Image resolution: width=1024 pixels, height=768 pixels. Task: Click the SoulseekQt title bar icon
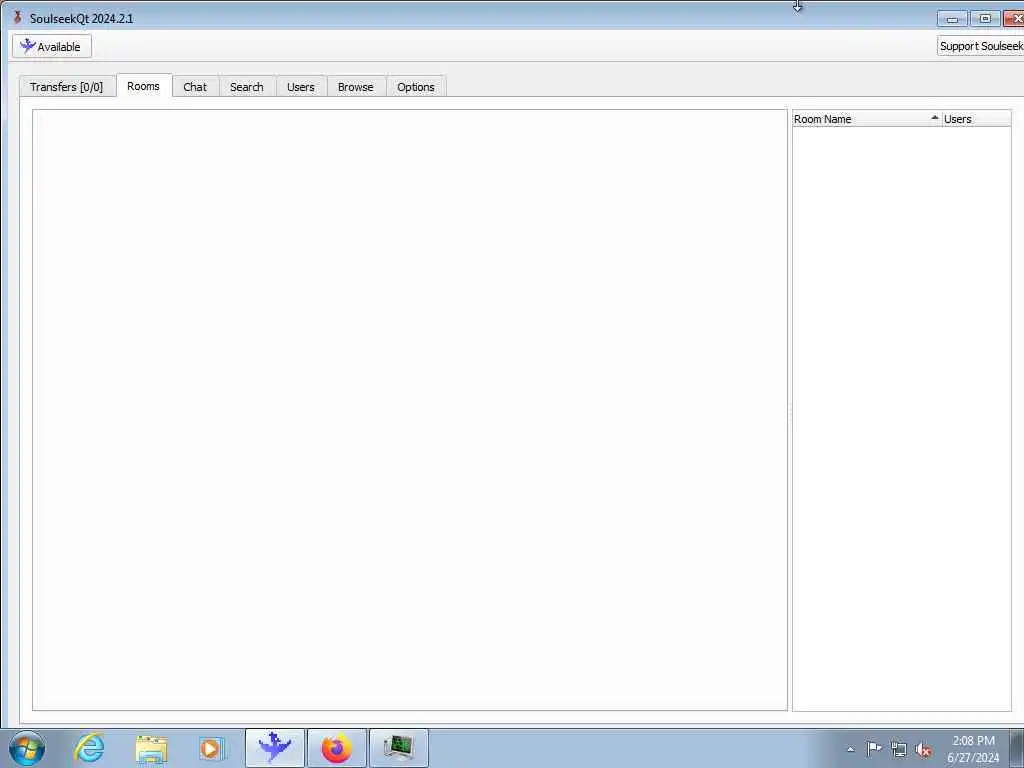tap(18, 18)
